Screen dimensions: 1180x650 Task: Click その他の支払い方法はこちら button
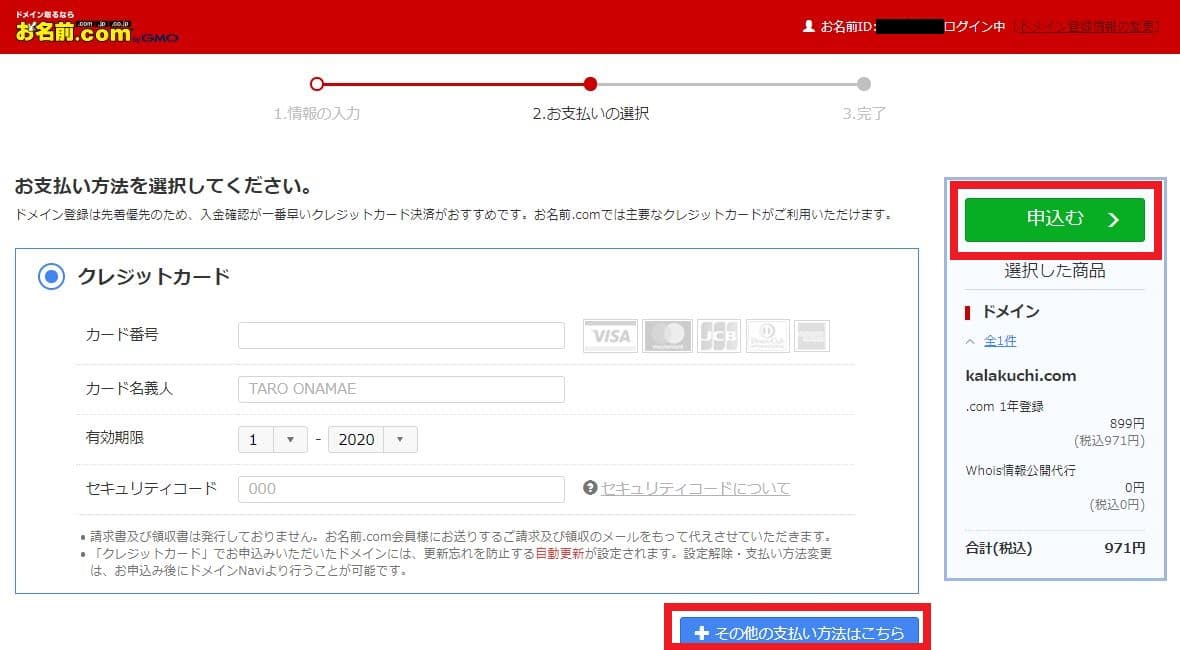point(799,632)
